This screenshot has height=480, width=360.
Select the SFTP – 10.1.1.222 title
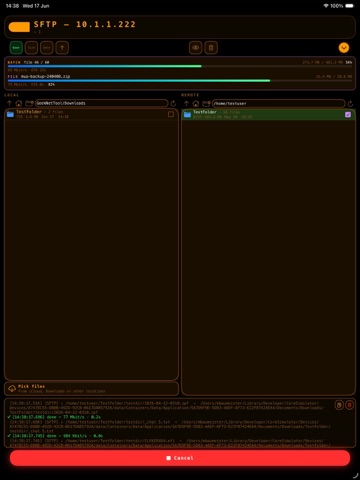(85, 24)
